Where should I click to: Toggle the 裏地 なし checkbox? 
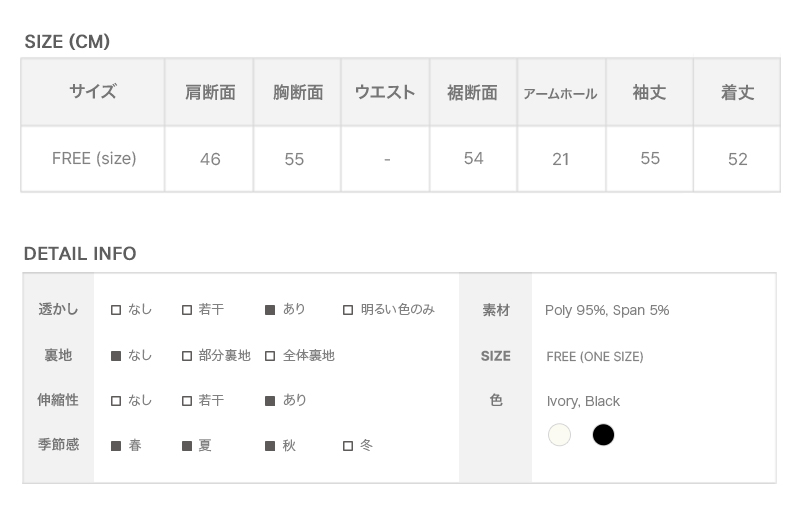[x=116, y=356]
